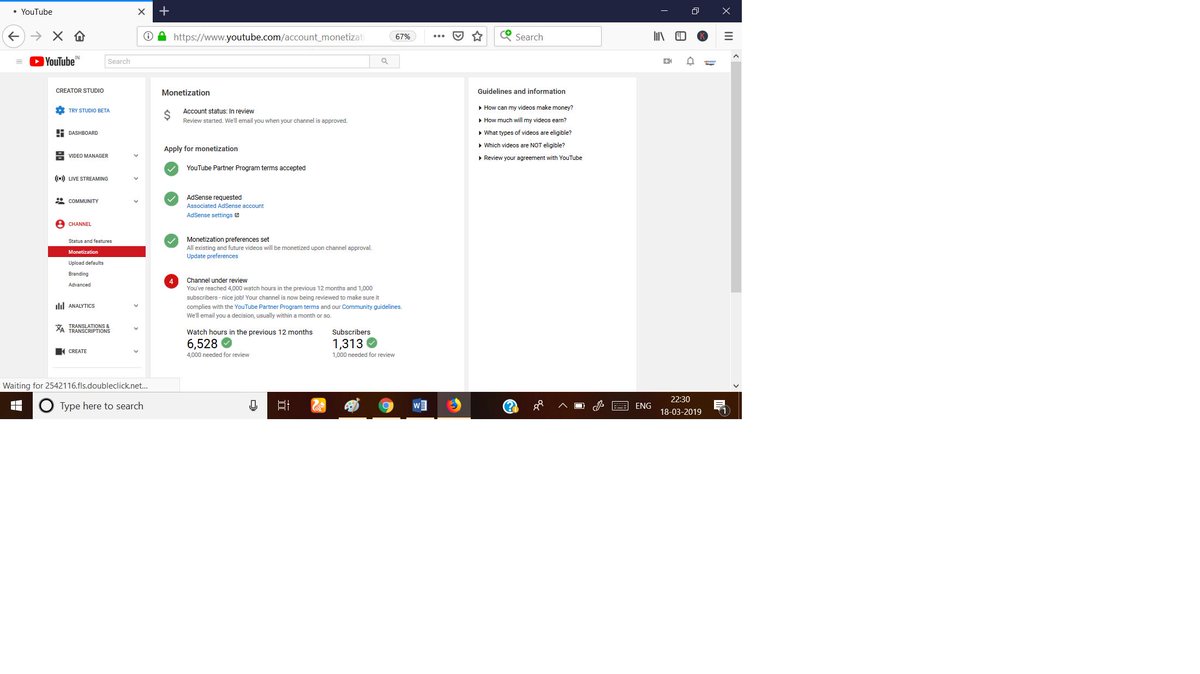1200x674 pixels.
Task: Select Monetization in Channel menu
Action: click(x=96, y=252)
